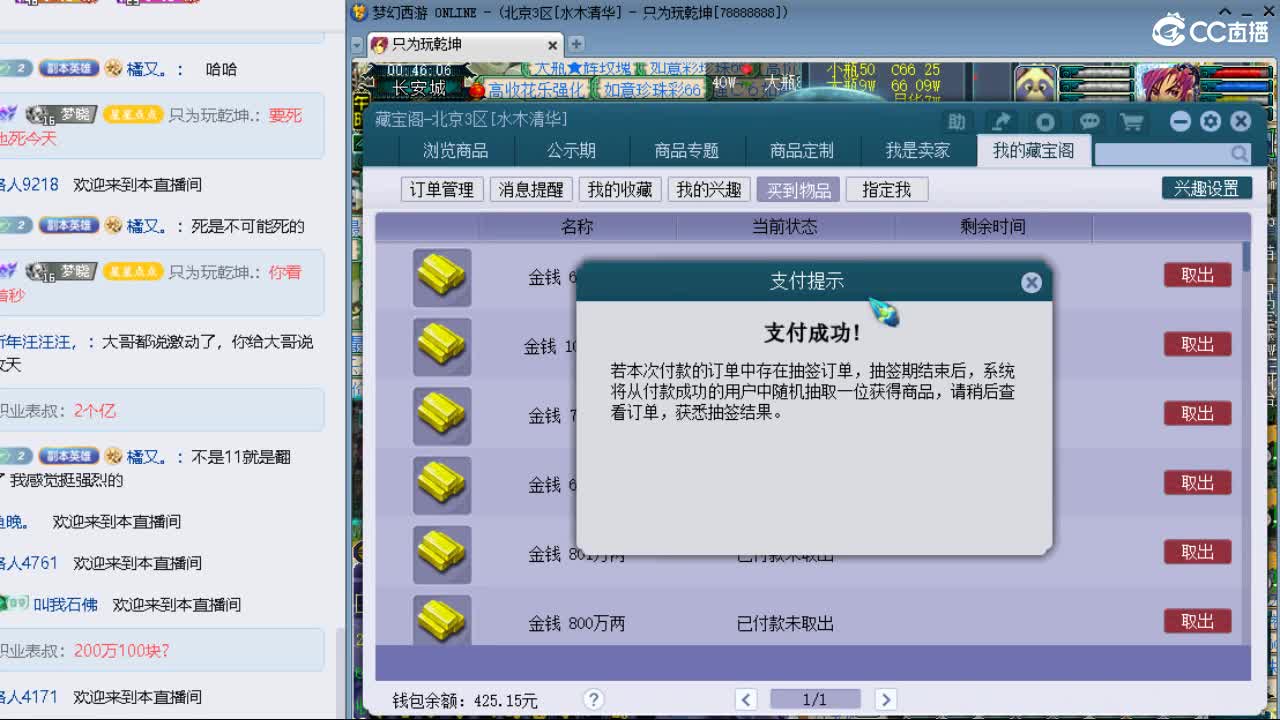Click the 支付成功! heading text
The image size is (1280, 720).
pos(813,333)
